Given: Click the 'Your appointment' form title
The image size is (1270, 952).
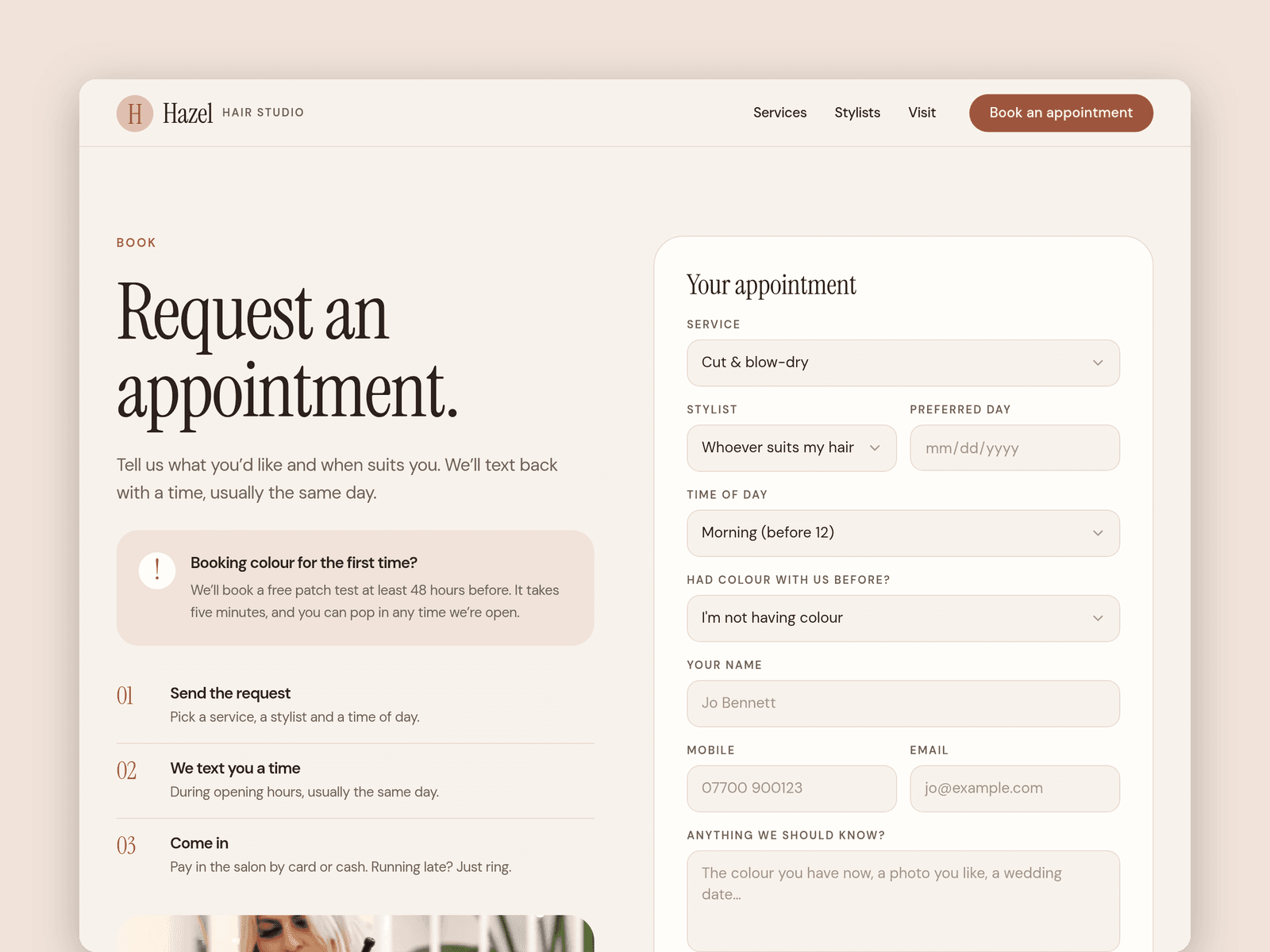Looking at the screenshot, I should (x=772, y=285).
